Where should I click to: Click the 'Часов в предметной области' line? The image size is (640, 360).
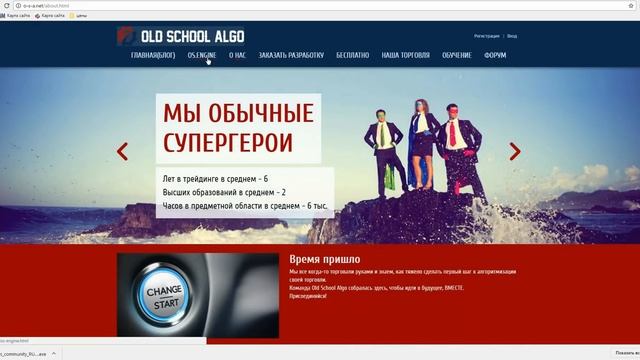[x=245, y=206]
